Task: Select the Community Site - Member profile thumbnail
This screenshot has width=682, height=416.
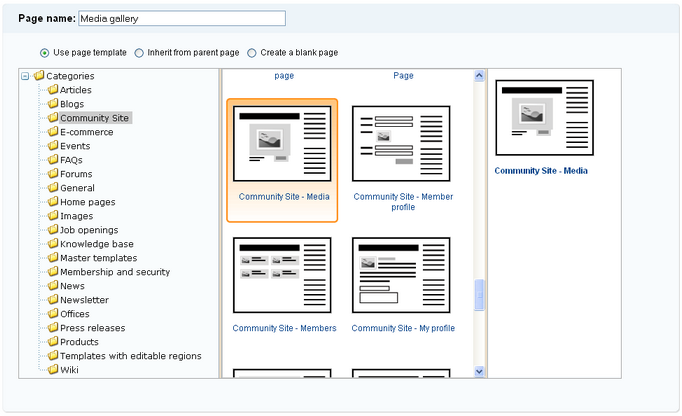Action: (x=401, y=144)
